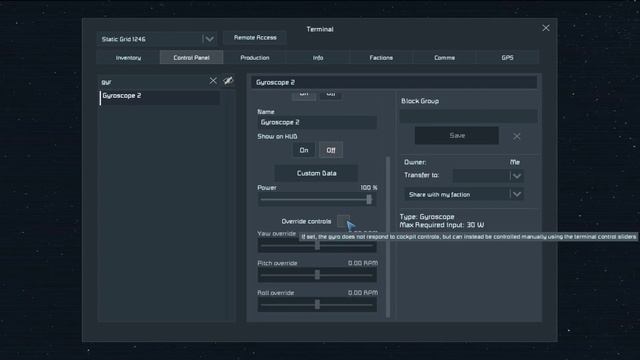Viewport: 640px width, 360px height.
Task: Click the Power slider handle
Action: (369, 199)
